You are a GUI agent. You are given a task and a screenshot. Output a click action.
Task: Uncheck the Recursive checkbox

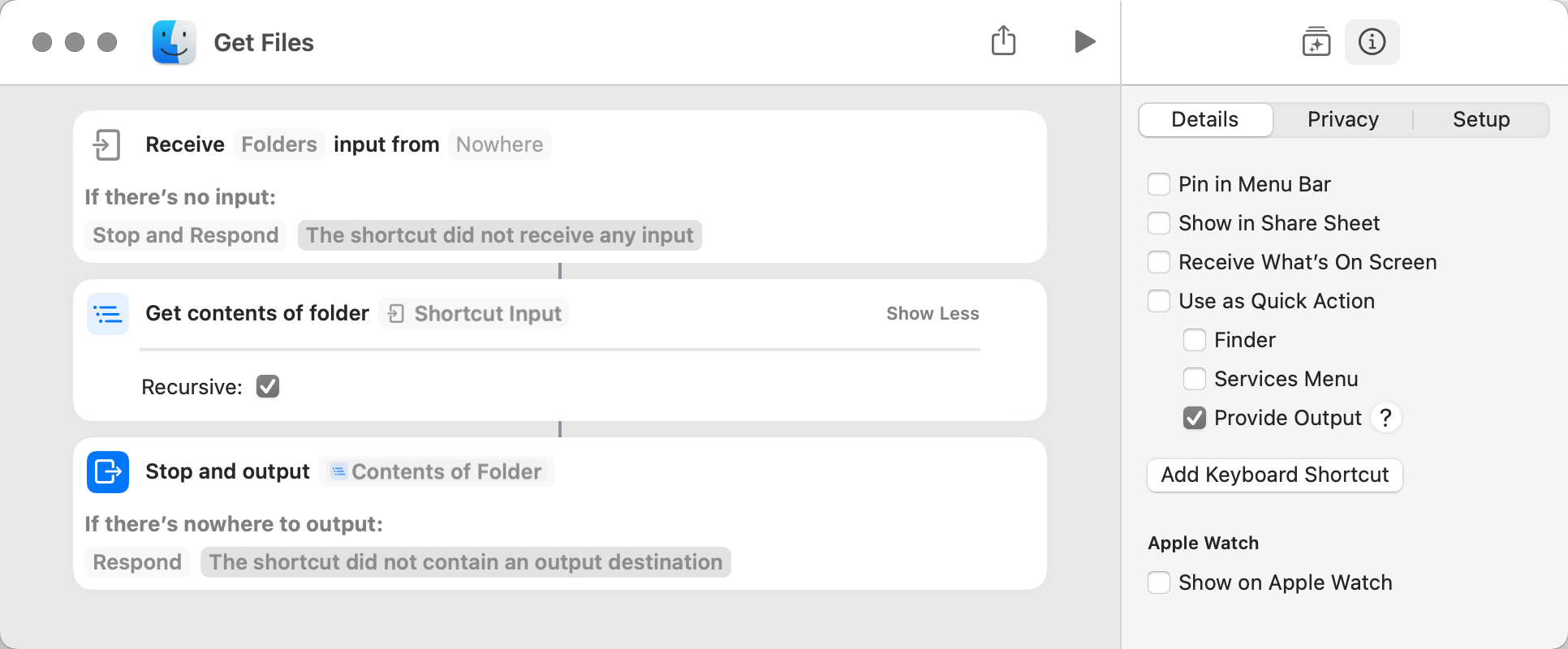[268, 386]
